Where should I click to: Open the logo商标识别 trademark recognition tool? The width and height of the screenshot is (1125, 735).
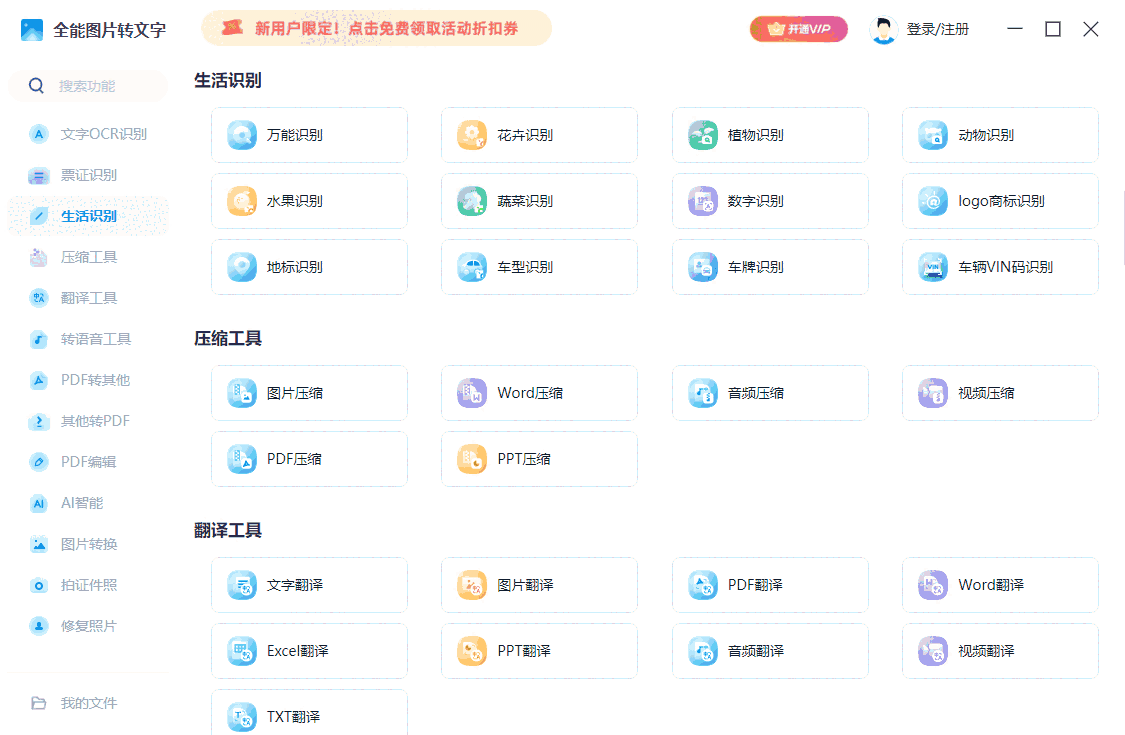[999, 200]
